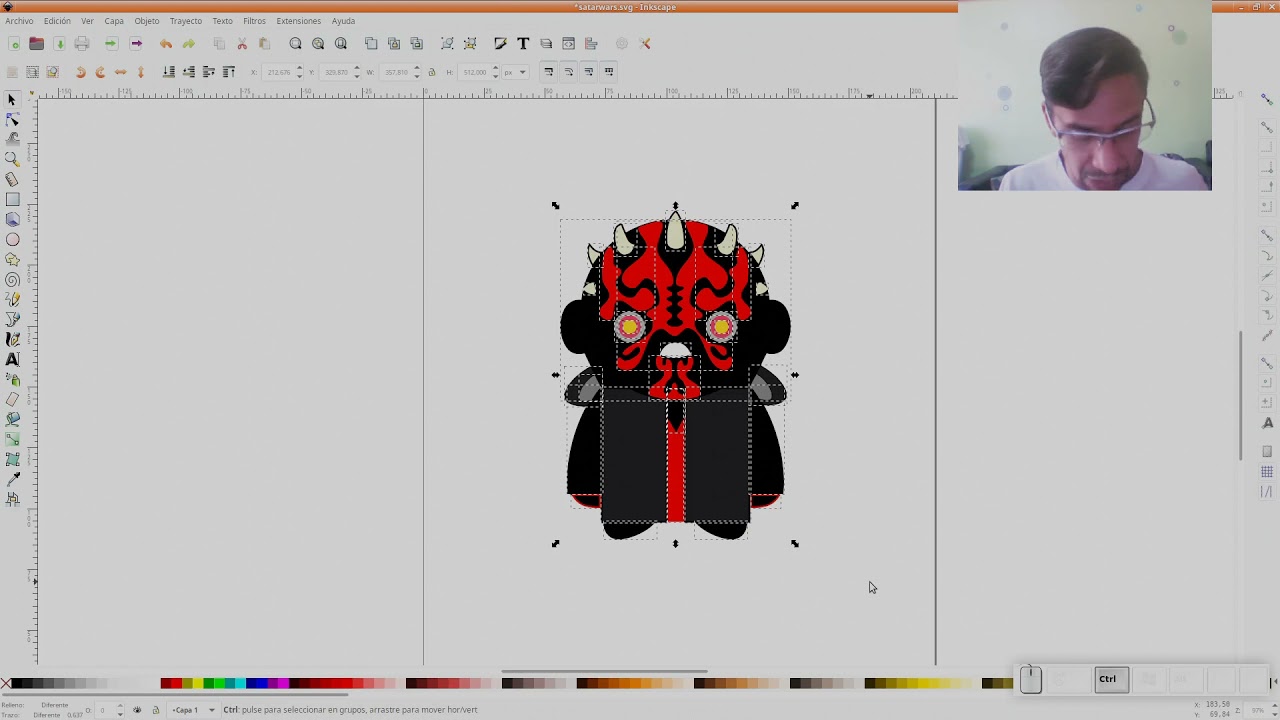The image size is (1280, 720).
Task: Select the Color Dropper tool
Action: (12, 480)
